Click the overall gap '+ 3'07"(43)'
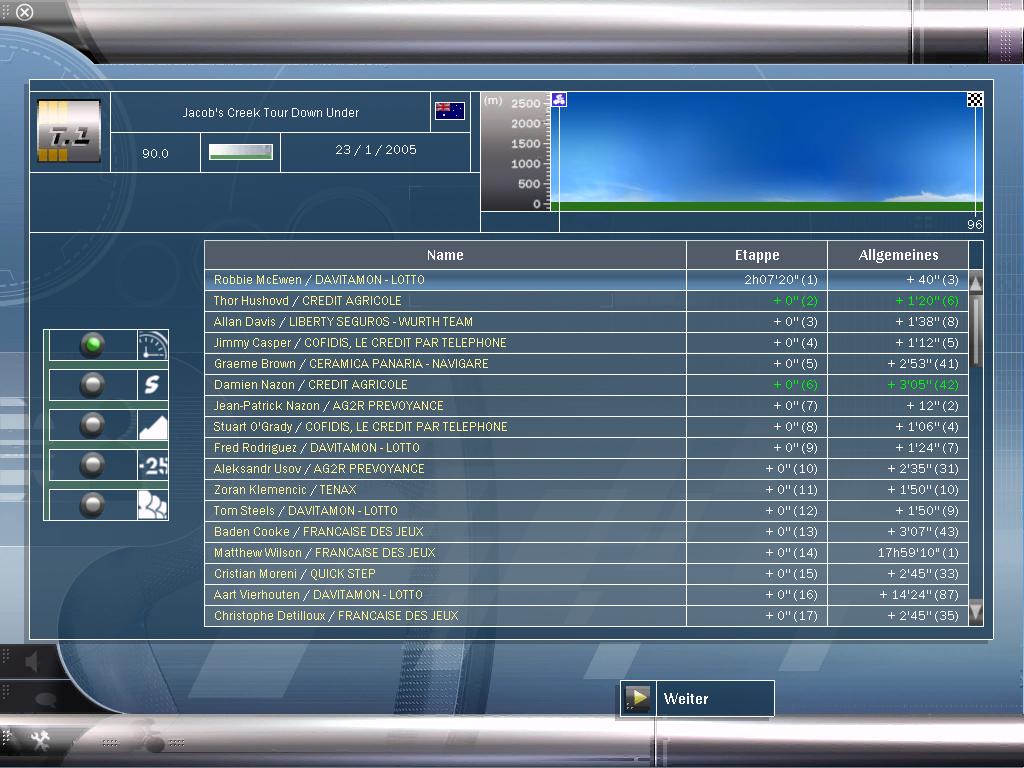Image resolution: width=1024 pixels, height=768 pixels. click(923, 532)
